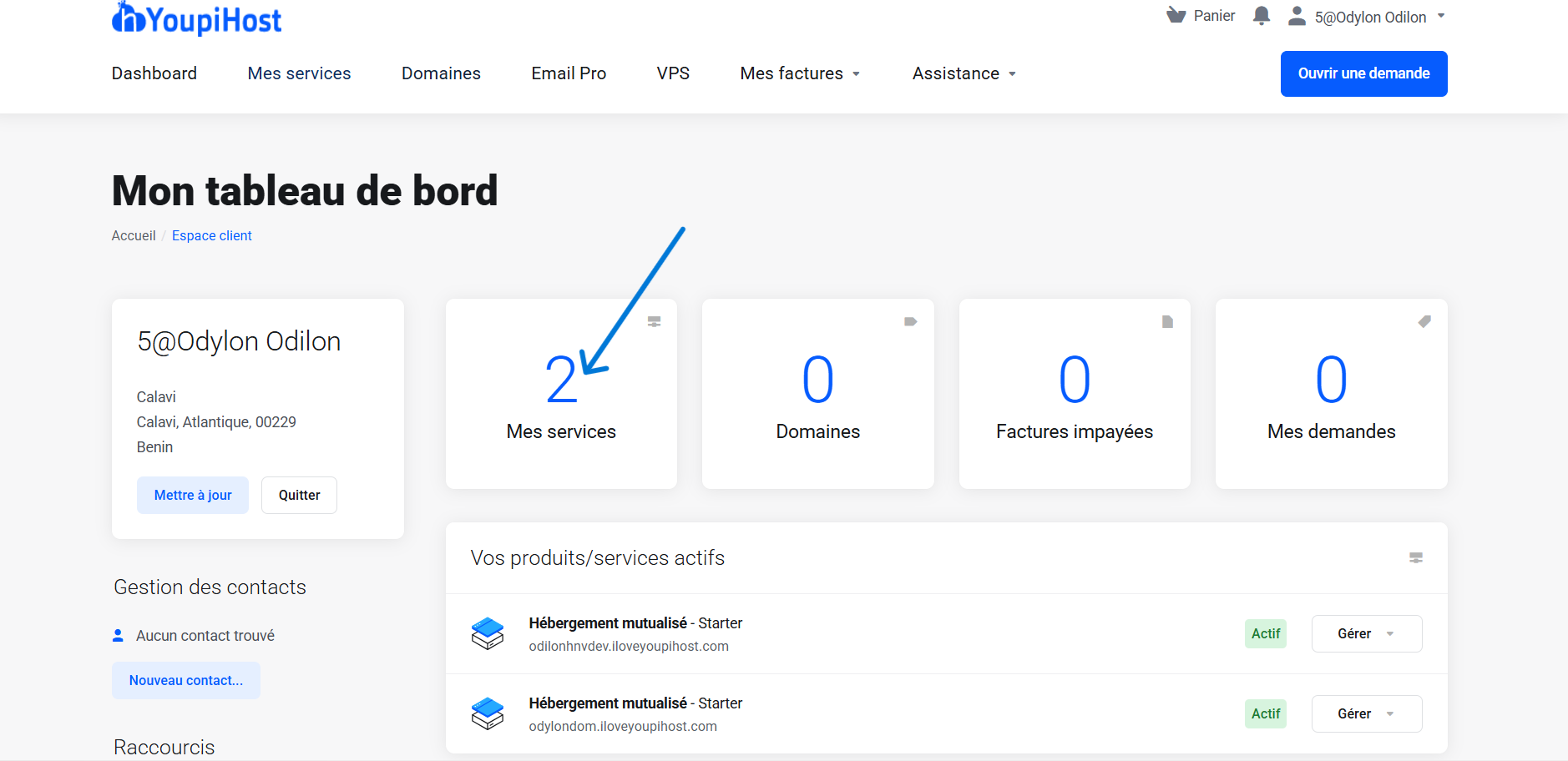Click the notification bell icon
This screenshot has width=1568, height=761.
tap(1262, 16)
